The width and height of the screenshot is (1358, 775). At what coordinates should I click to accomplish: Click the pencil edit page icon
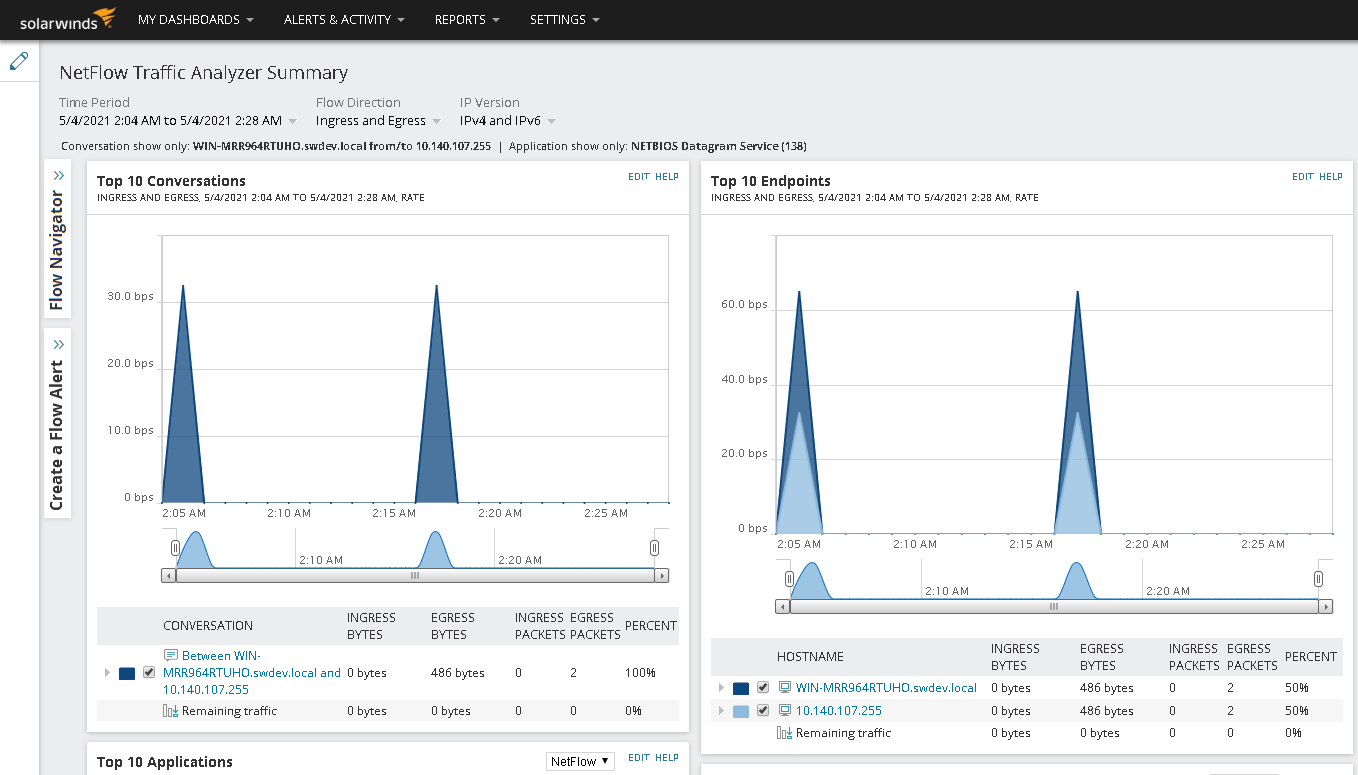pos(19,62)
